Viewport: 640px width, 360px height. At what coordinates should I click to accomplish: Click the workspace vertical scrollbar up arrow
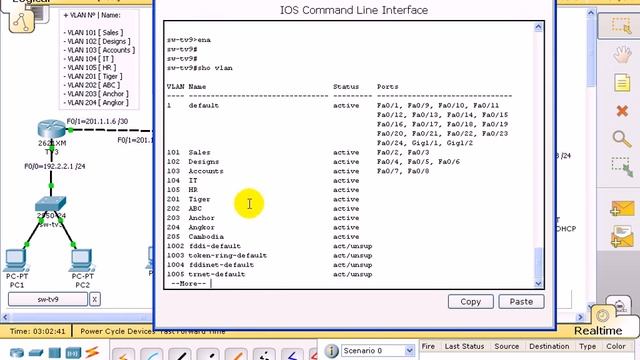point(591,13)
